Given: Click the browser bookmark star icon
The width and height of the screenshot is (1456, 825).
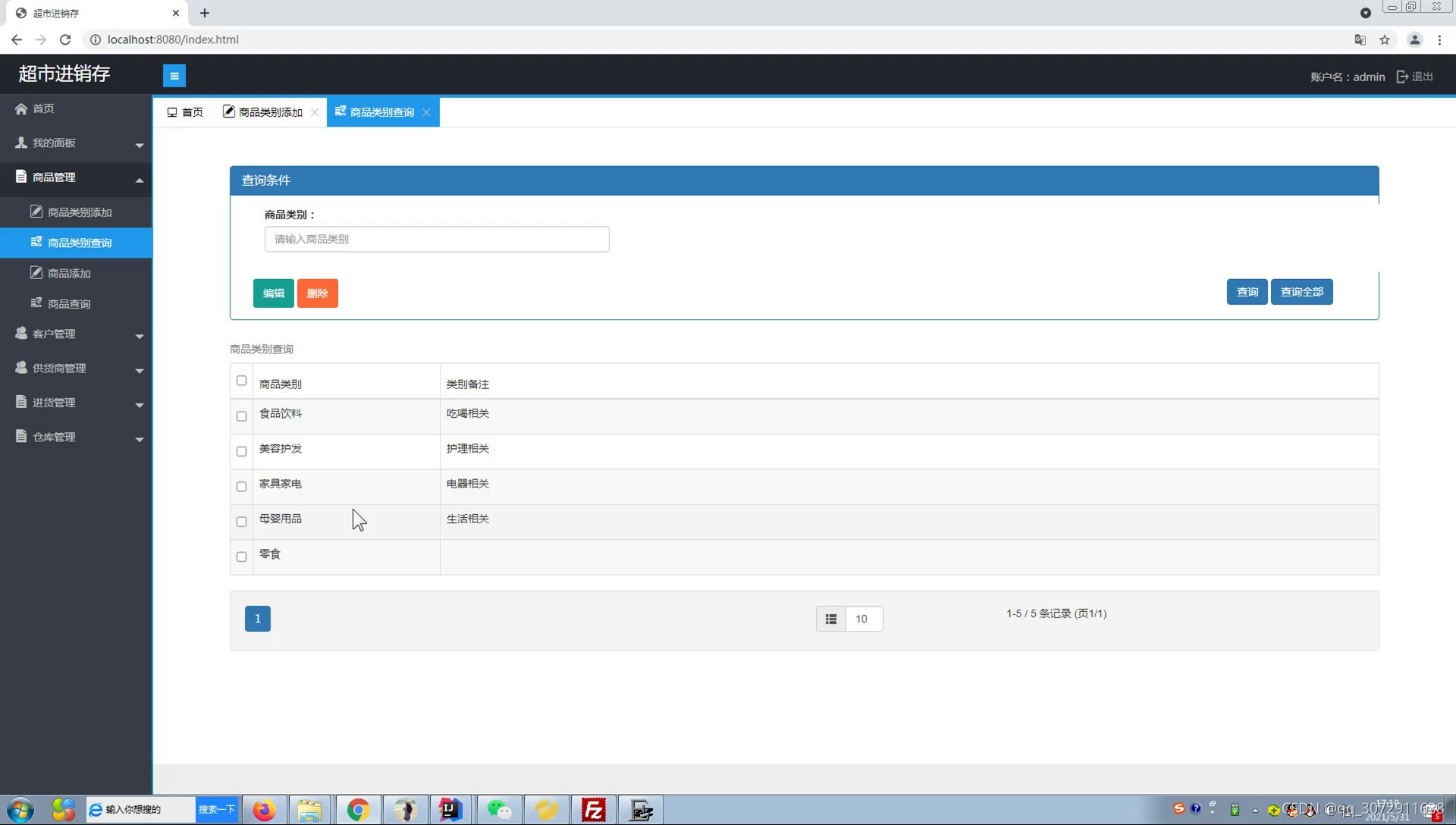Looking at the screenshot, I should [x=1385, y=39].
